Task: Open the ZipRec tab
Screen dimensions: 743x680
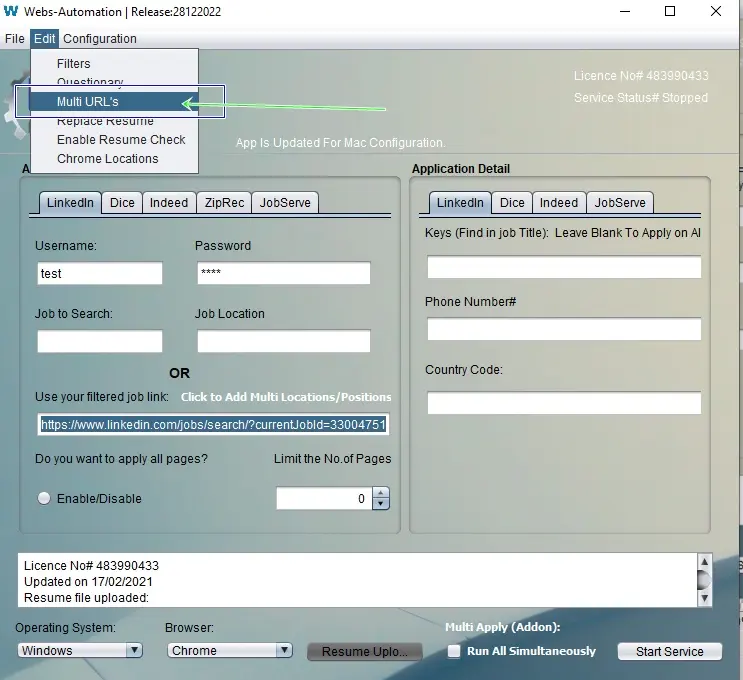Action: pos(224,203)
